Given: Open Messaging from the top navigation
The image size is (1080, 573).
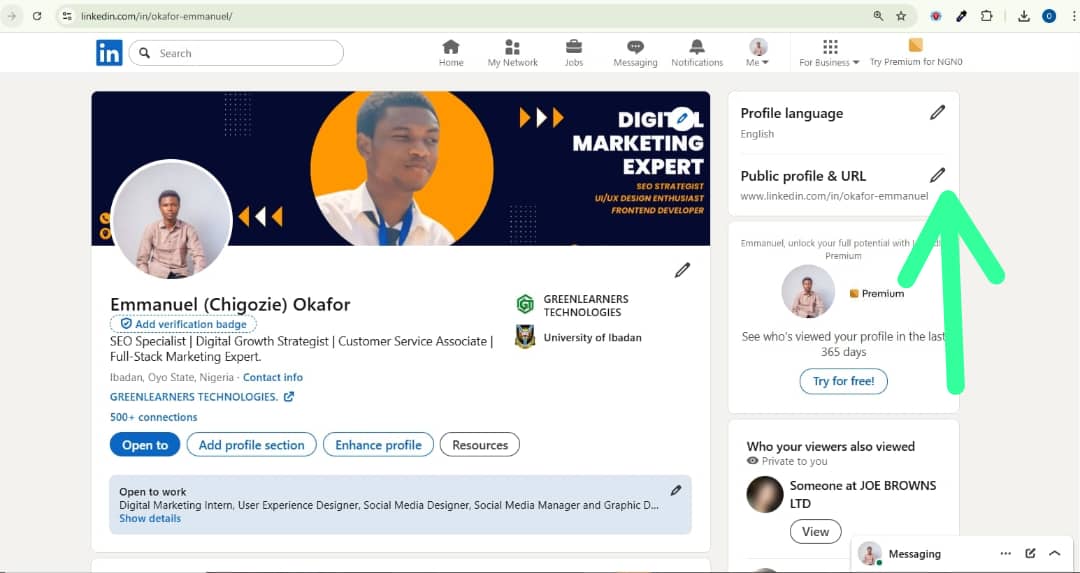Looking at the screenshot, I should [635, 53].
